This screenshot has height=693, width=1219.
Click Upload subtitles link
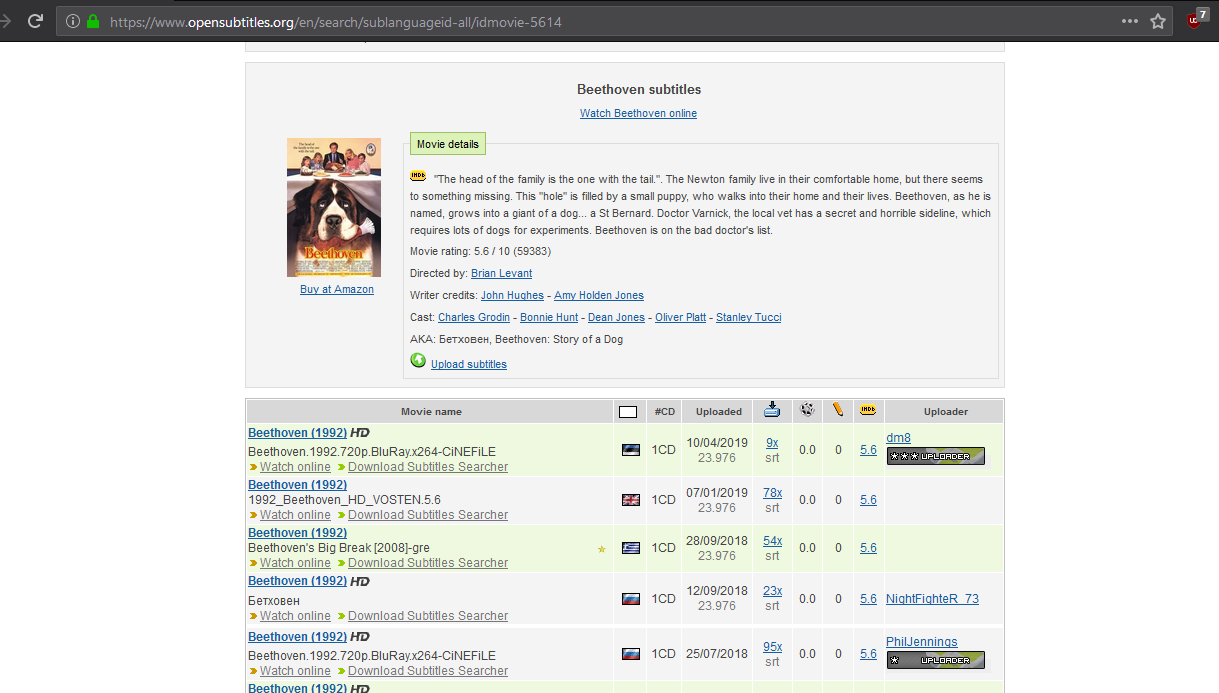point(468,364)
